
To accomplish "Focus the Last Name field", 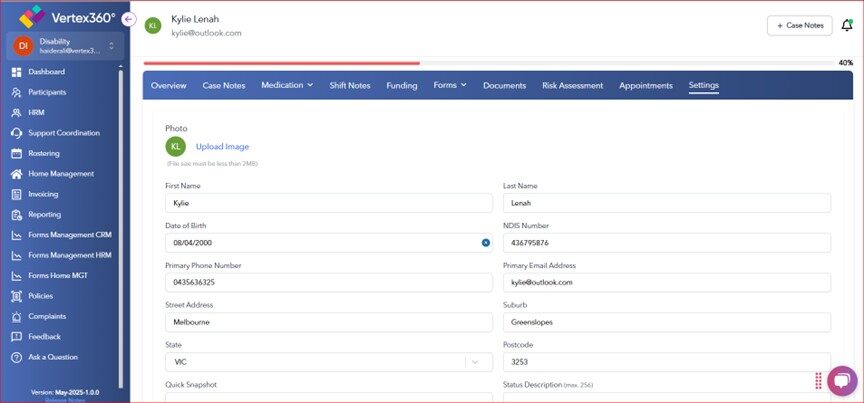I will [x=667, y=203].
